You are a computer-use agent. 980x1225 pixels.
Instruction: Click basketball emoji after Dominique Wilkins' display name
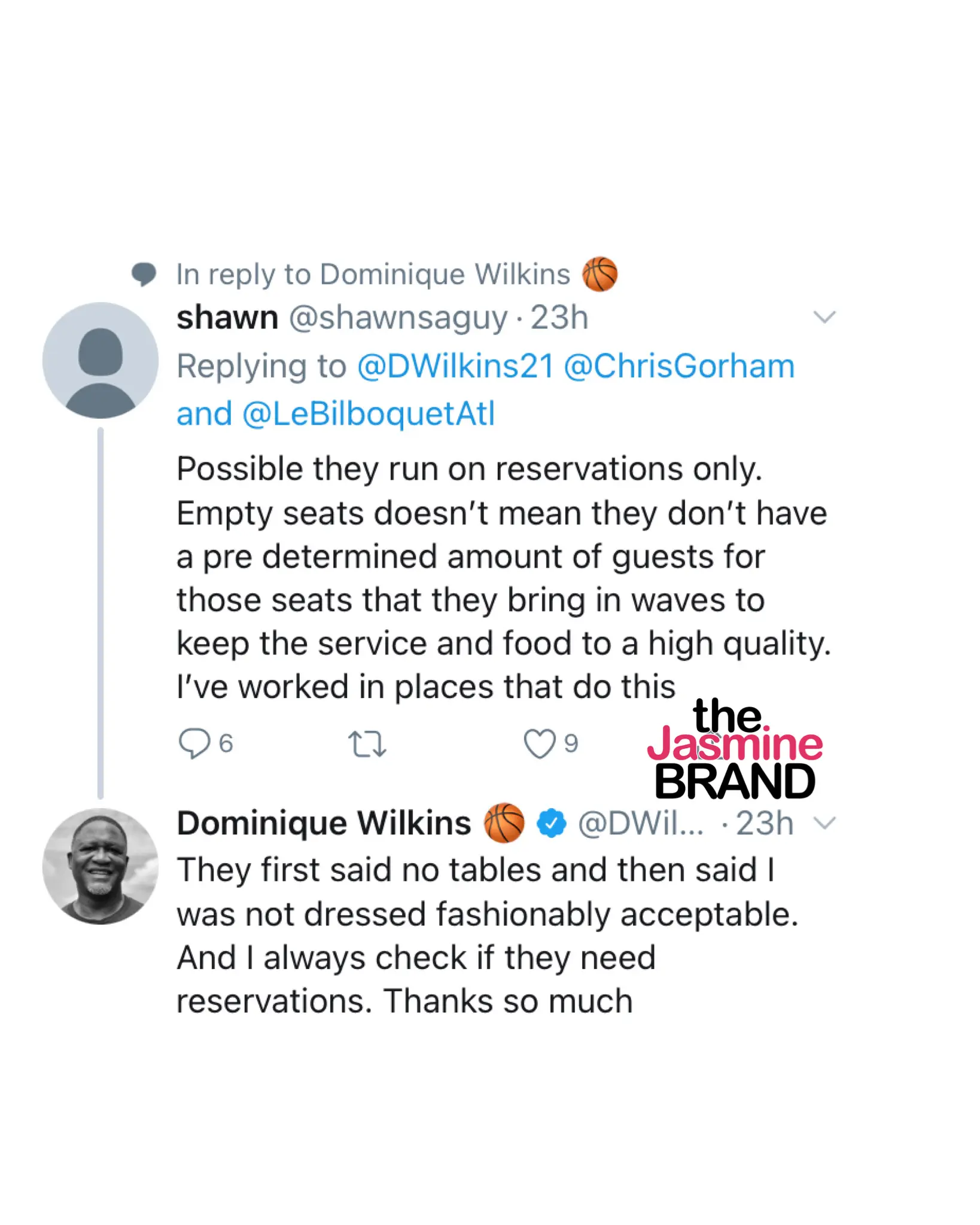[504, 823]
